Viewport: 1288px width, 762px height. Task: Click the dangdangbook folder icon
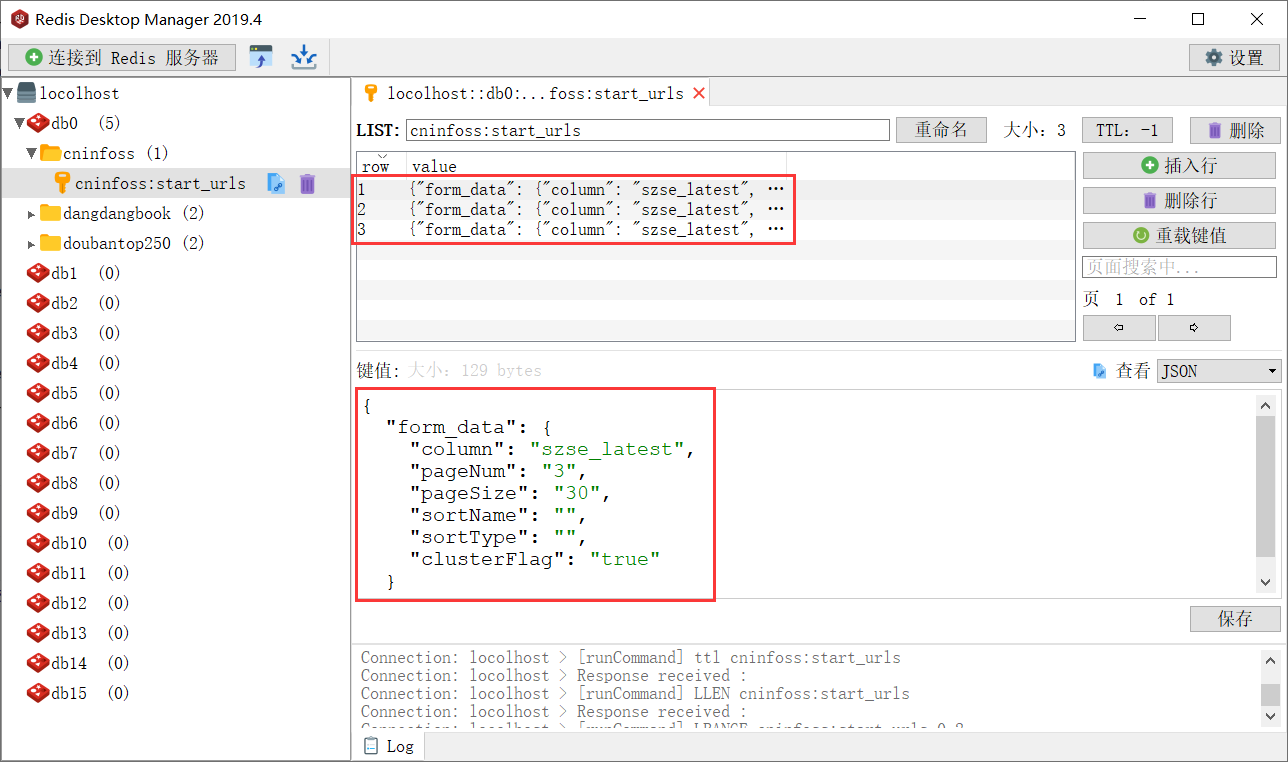tap(50, 213)
